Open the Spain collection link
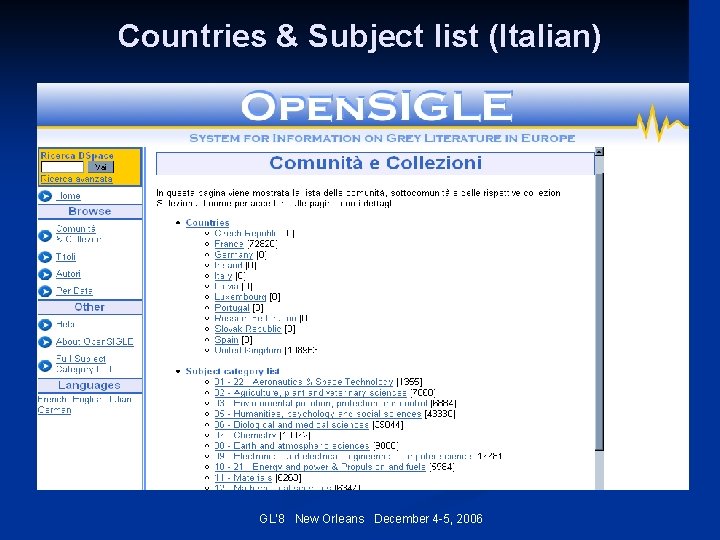The image size is (720, 540). [x=226, y=340]
